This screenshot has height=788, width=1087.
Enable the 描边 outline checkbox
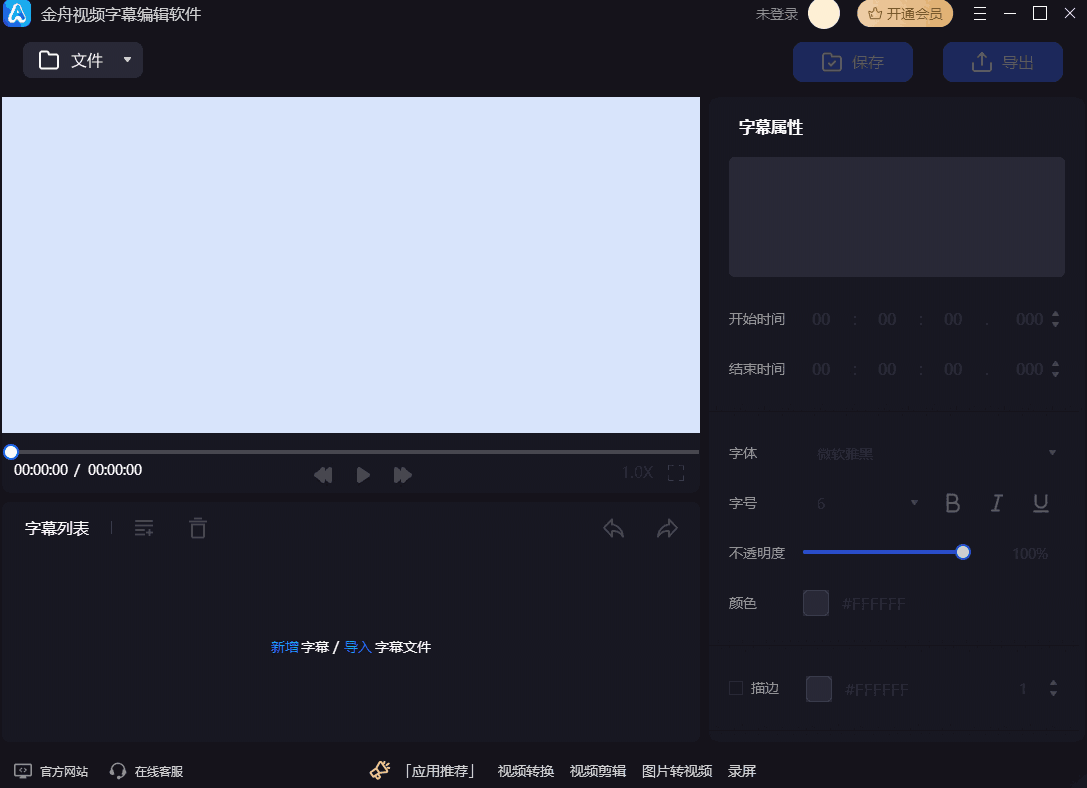coord(735,688)
